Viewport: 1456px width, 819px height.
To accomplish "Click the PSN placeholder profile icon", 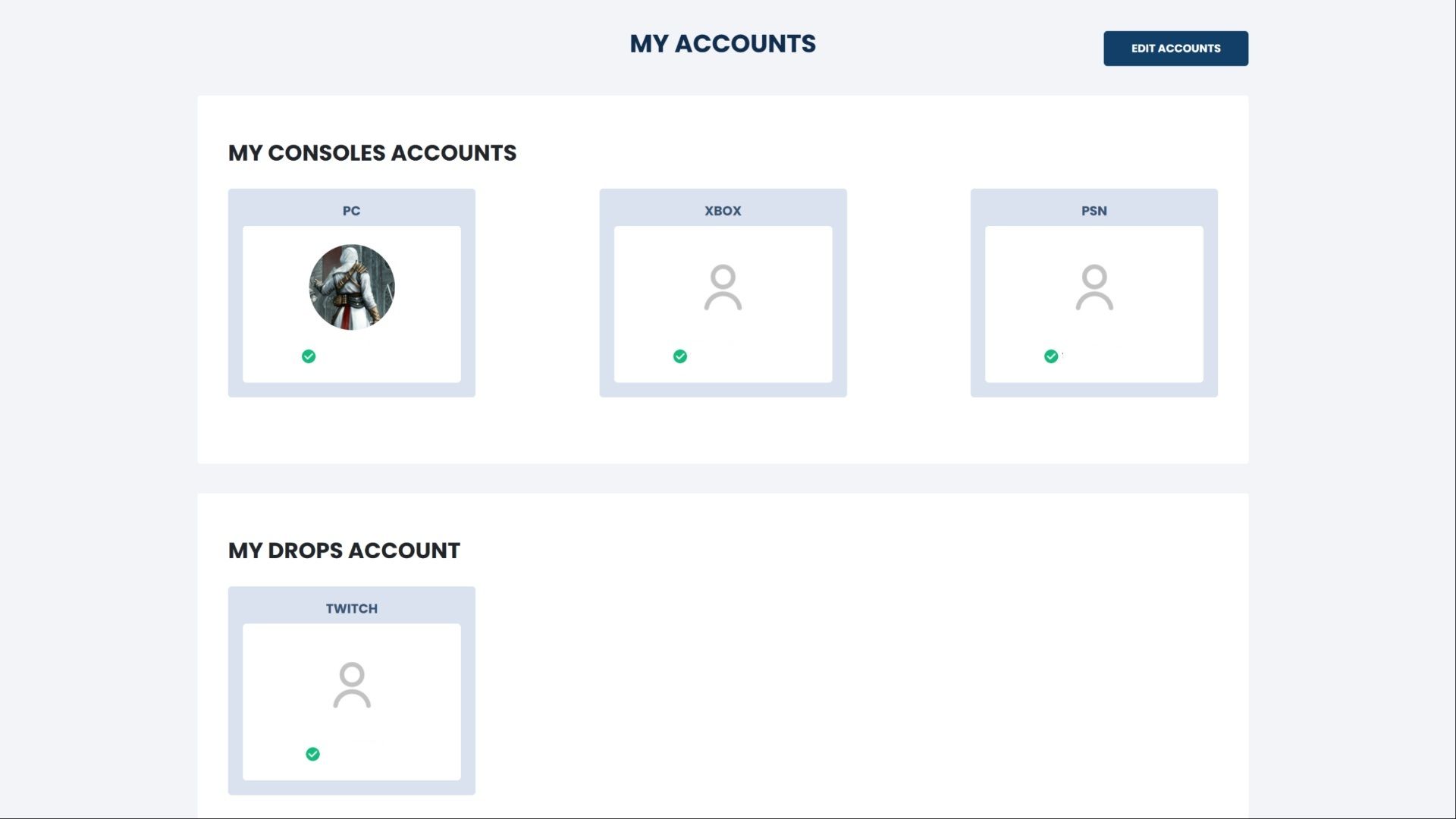I will pos(1094,287).
